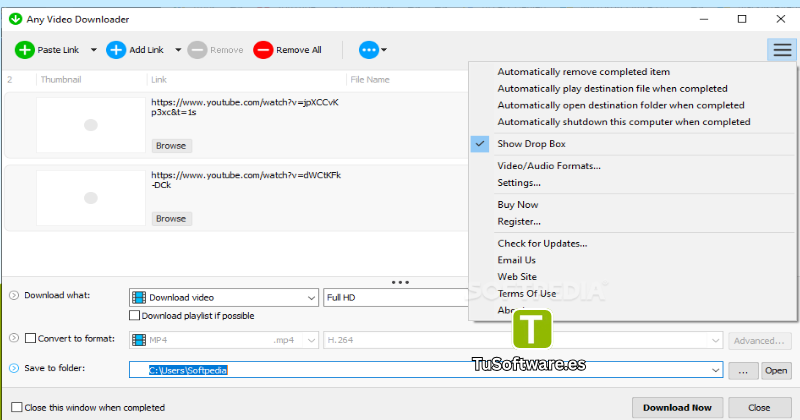Screen dimensions: 800x420
Task: Click the Any Video Downloader app icon
Action: pyautogui.click(x=15, y=19)
